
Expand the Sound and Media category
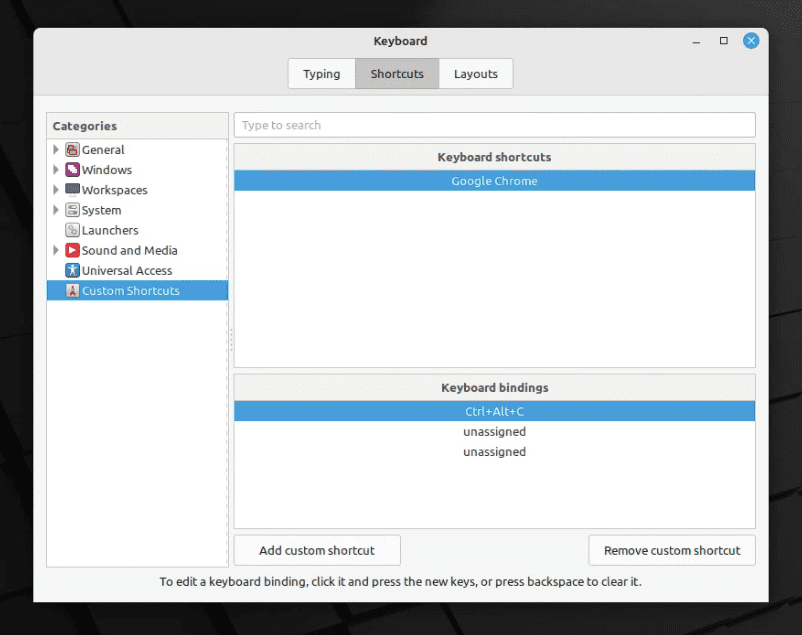pyautogui.click(x=55, y=250)
